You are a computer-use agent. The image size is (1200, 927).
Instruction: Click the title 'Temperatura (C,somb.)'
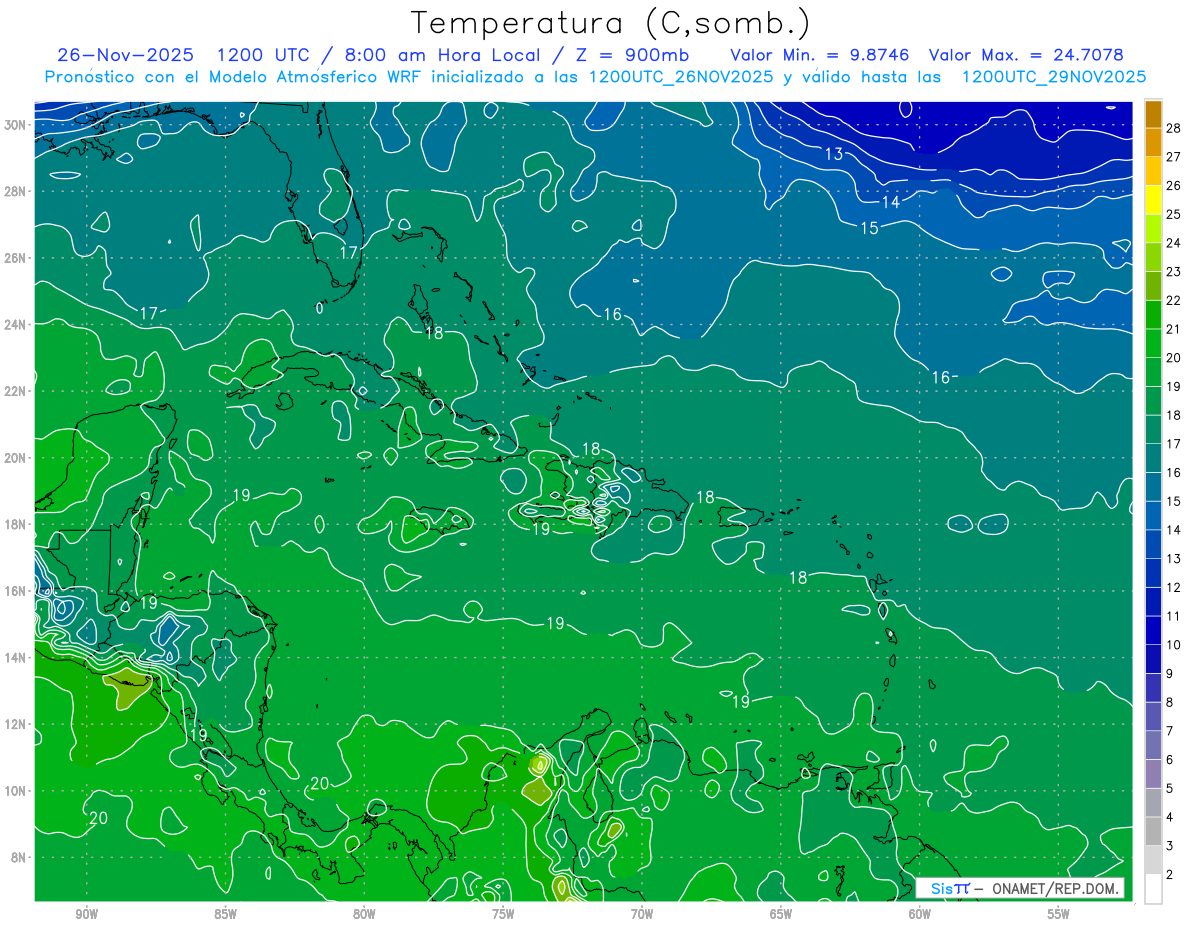611,24
